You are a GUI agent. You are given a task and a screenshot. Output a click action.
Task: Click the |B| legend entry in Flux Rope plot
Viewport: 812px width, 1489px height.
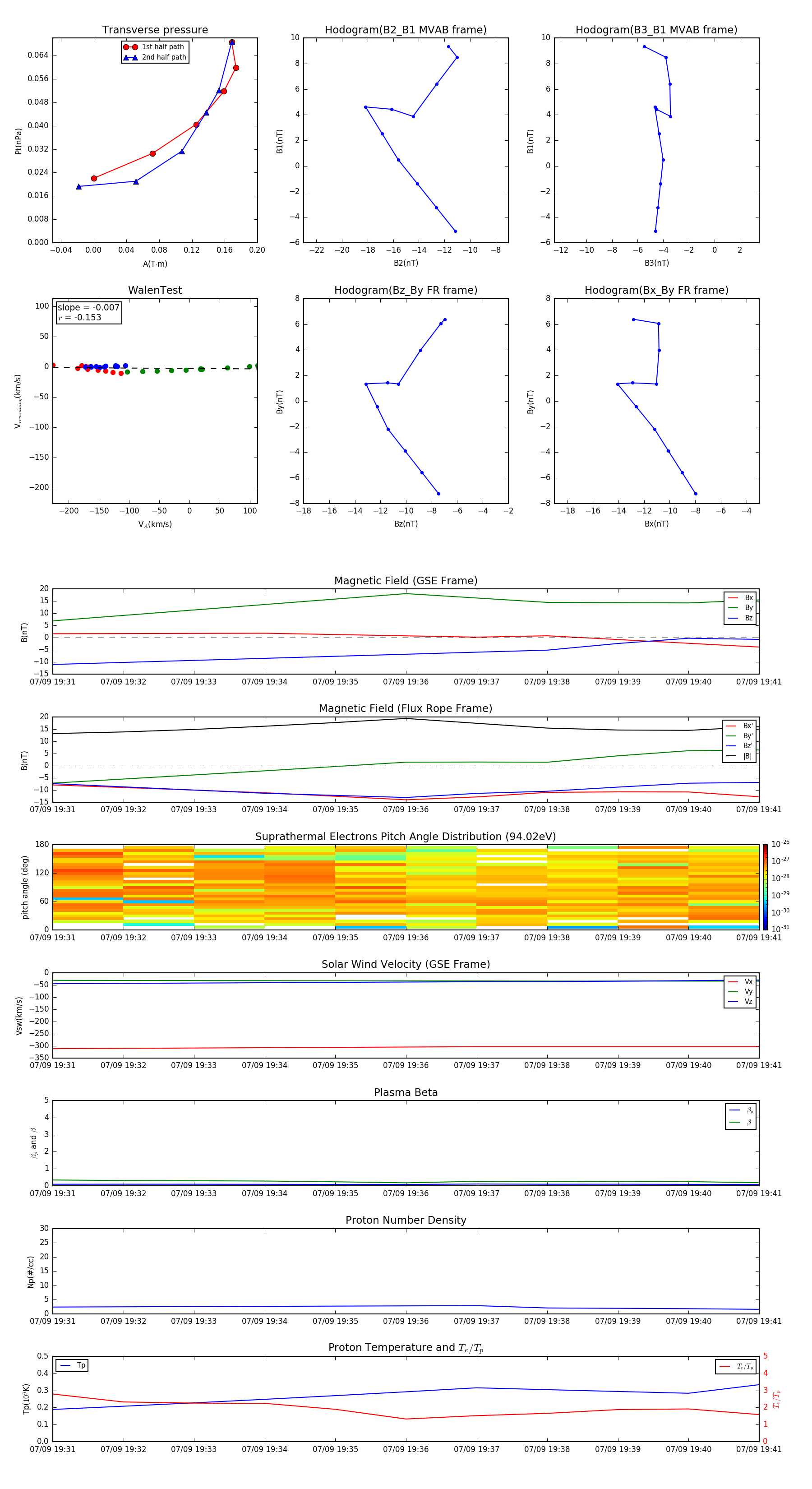click(740, 756)
